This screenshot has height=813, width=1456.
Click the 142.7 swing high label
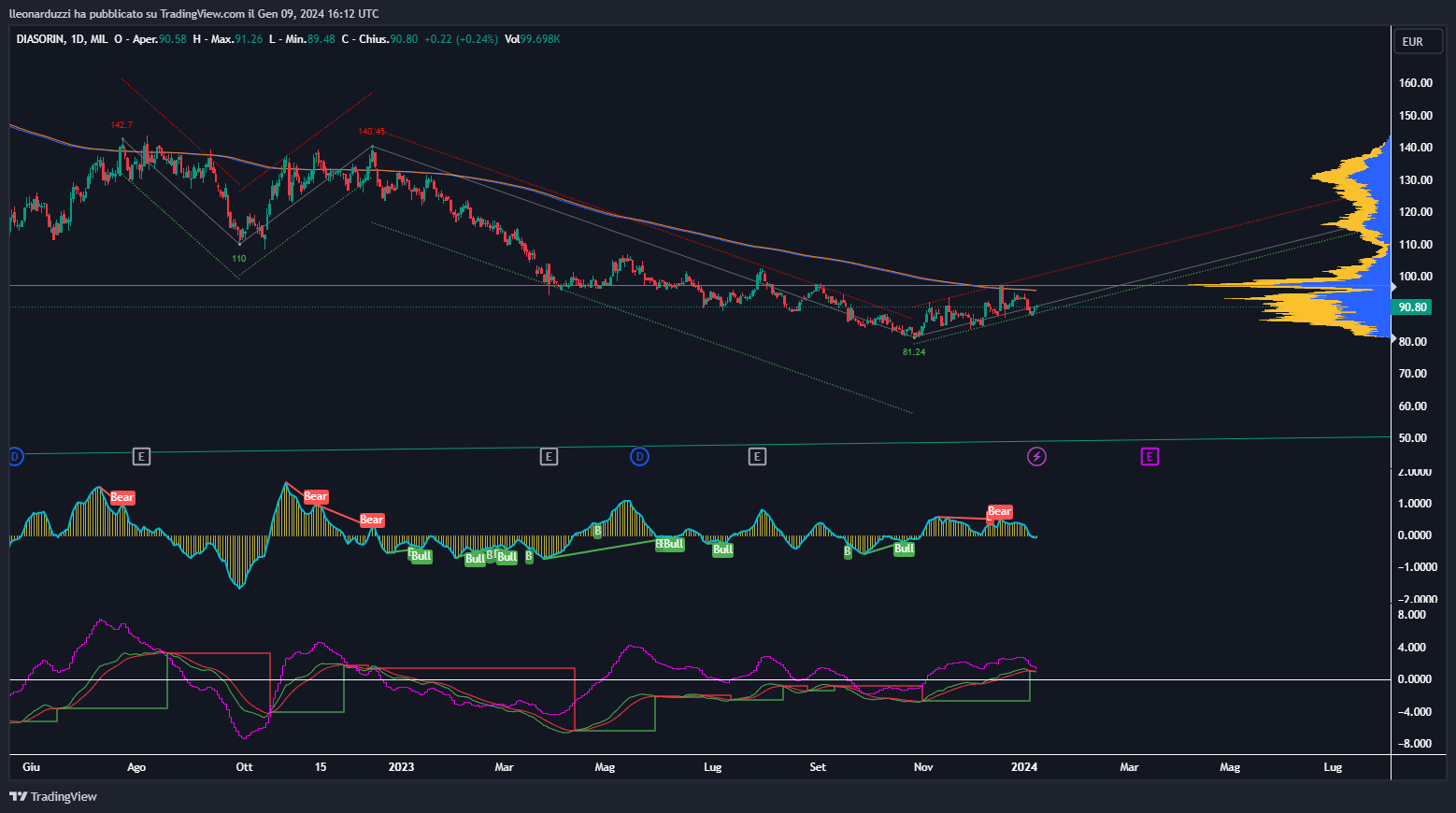[x=121, y=125]
